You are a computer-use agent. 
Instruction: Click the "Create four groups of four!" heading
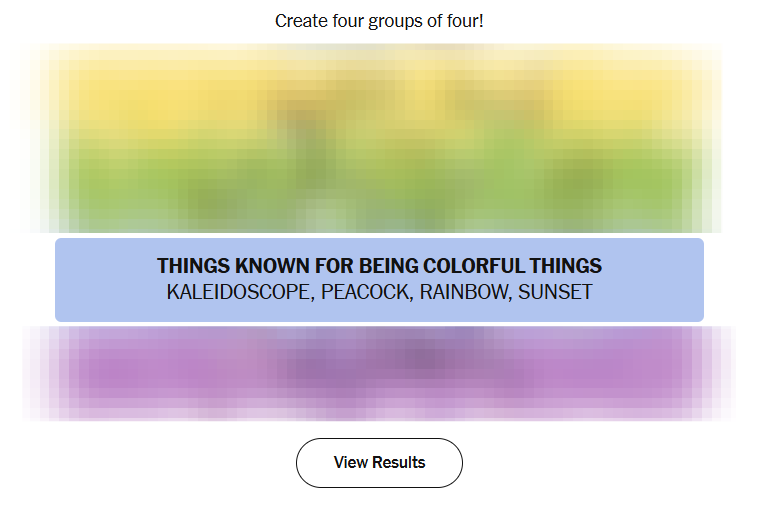click(379, 20)
